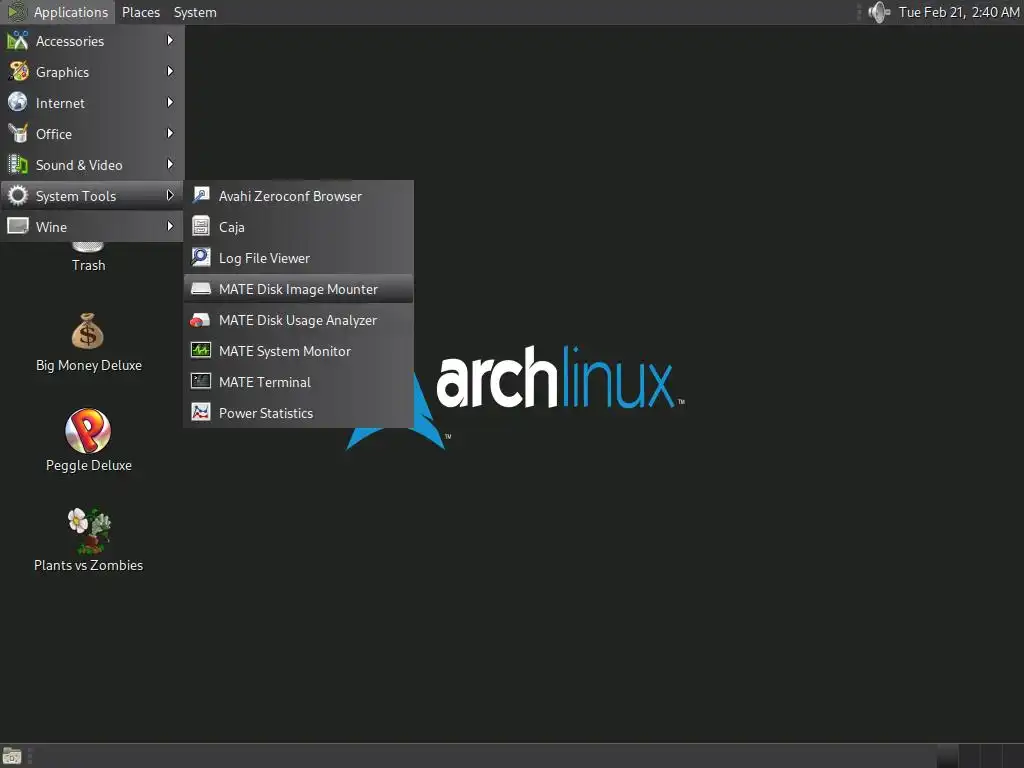Click the System Tools submenu arrow

click(x=170, y=195)
